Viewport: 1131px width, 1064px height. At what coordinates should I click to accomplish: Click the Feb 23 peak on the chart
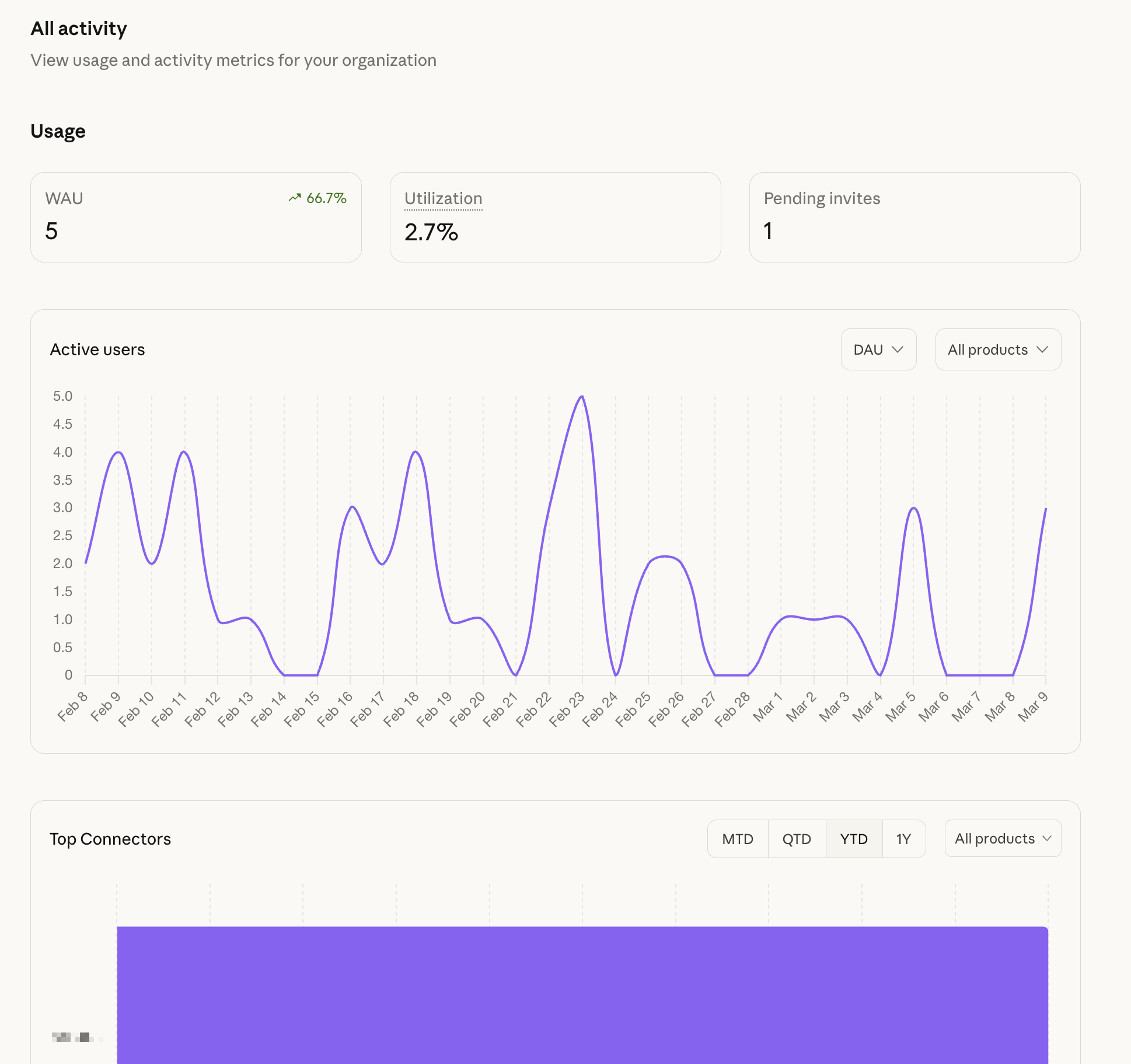pos(581,397)
